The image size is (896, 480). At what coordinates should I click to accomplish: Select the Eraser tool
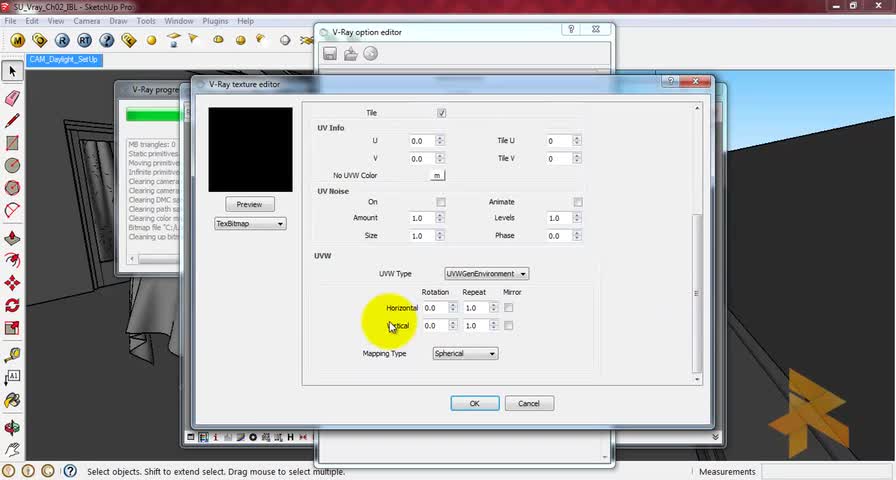pyautogui.click(x=12, y=98)
